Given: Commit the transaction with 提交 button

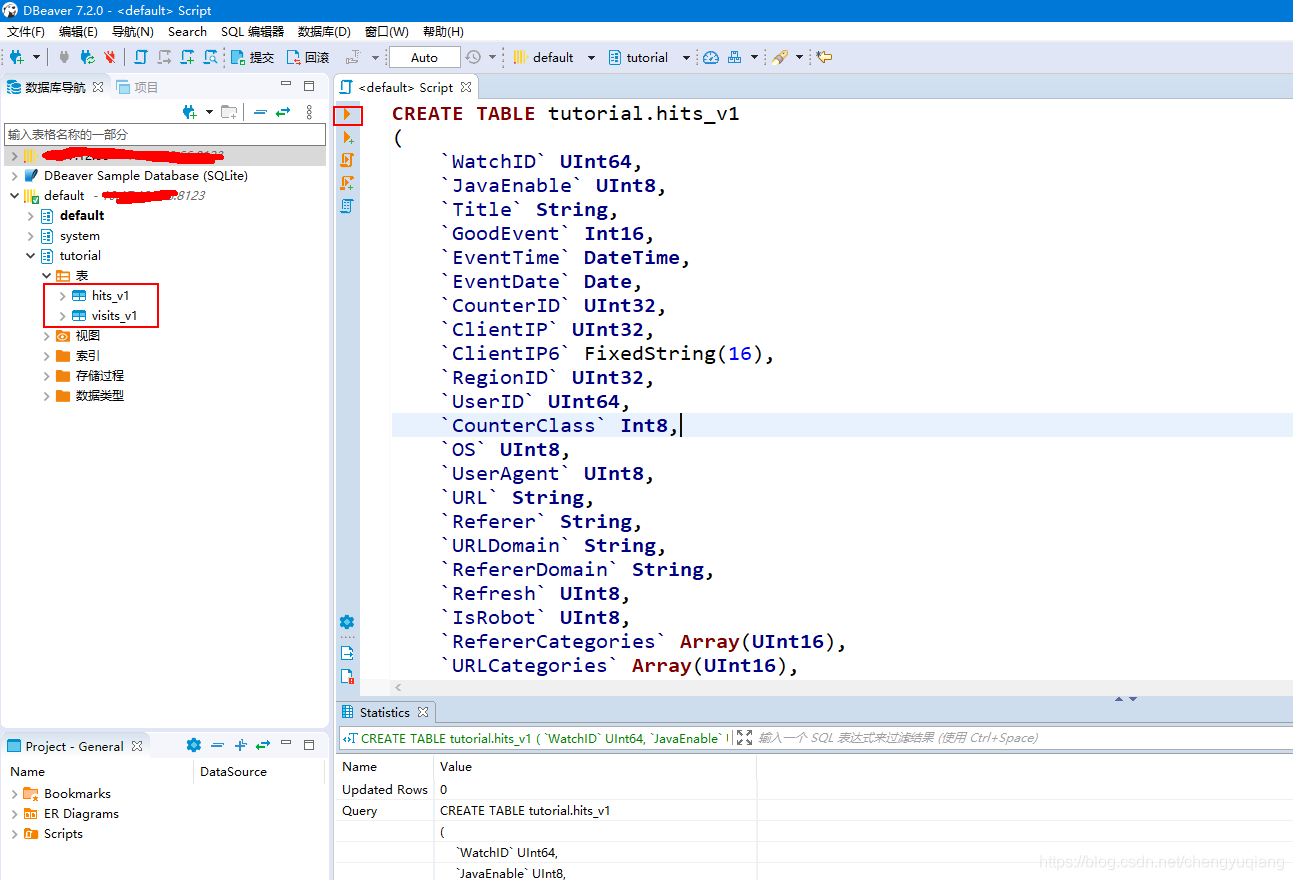Looking at the screenshot, I should pos(252,57).
